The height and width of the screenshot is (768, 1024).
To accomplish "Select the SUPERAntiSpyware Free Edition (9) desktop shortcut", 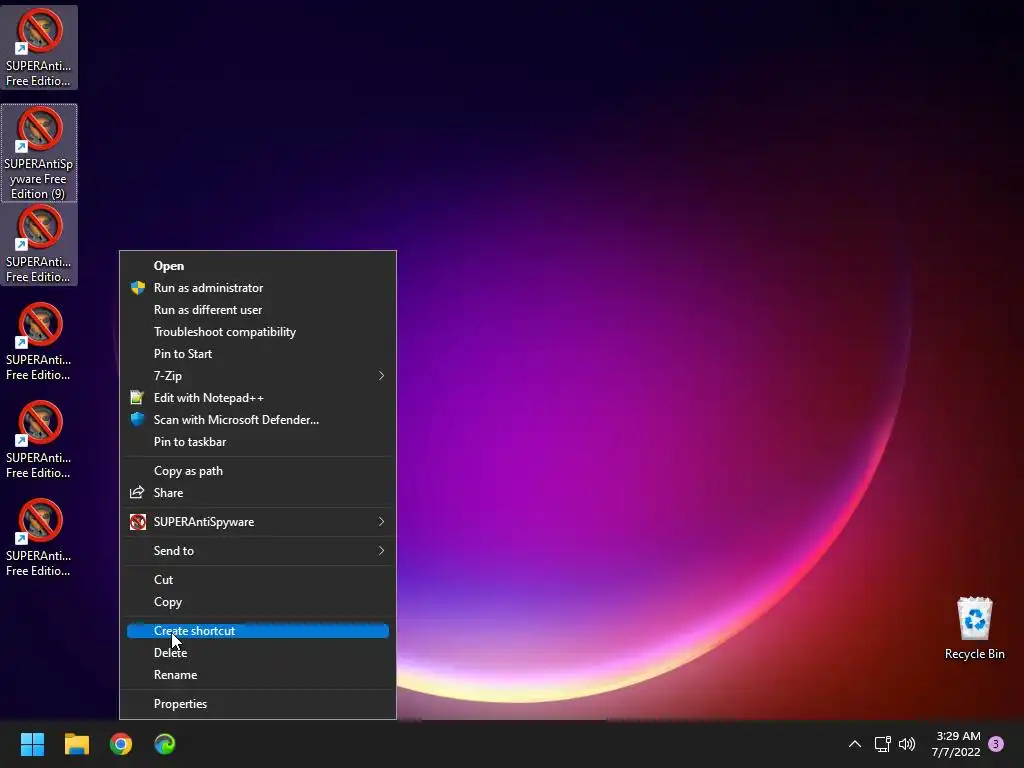I will point(39,153).
